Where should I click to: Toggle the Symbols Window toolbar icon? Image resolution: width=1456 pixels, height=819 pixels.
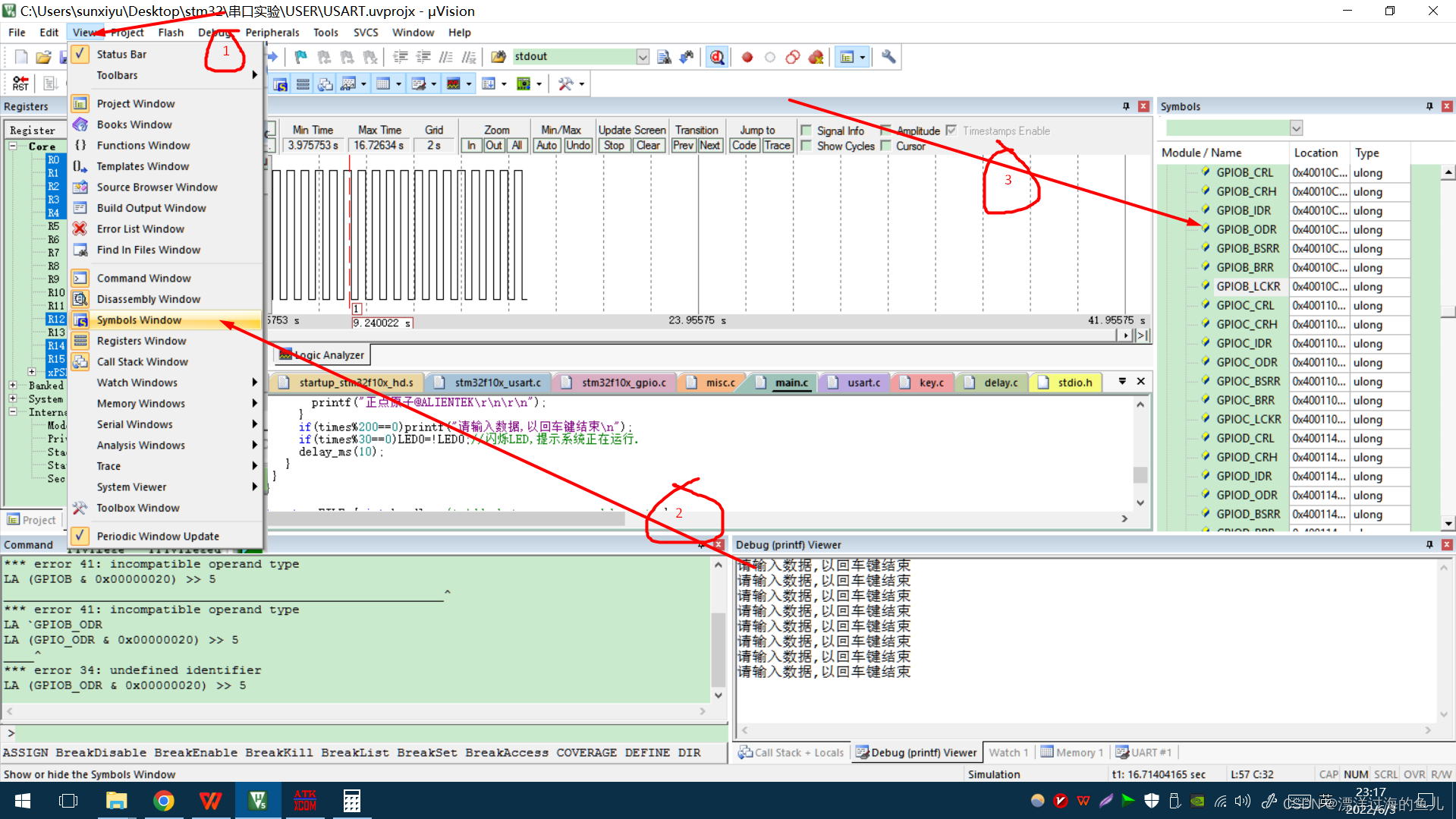[x=280, y=83]
